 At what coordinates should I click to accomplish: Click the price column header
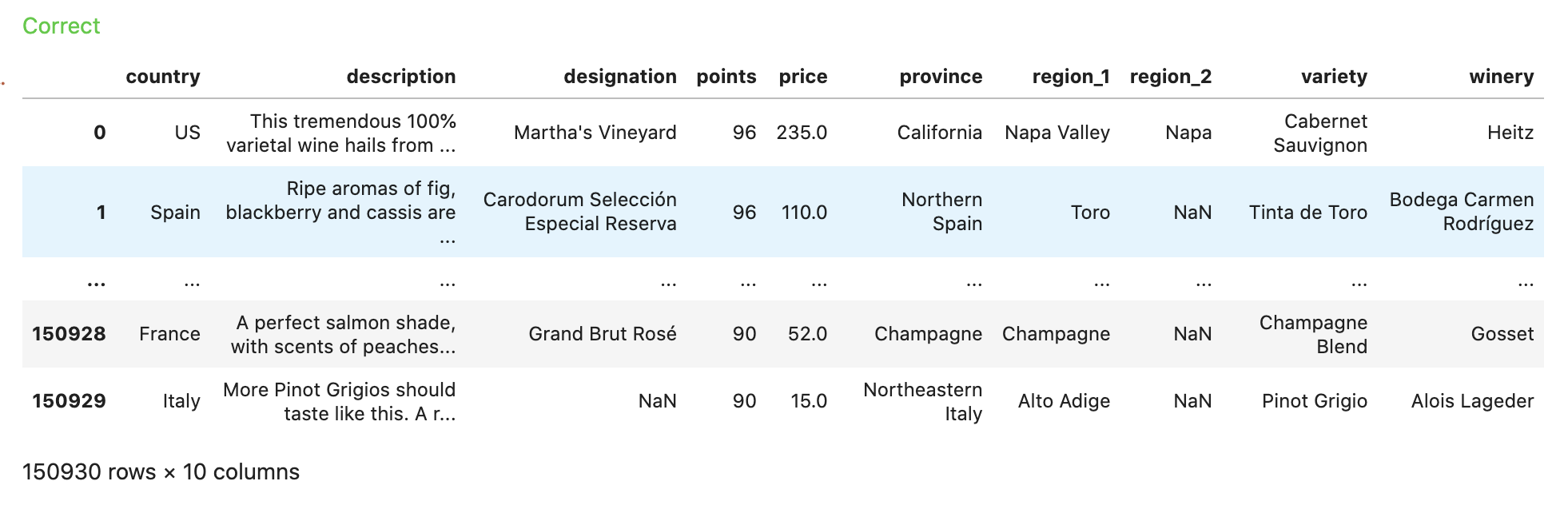pos(803,77)
